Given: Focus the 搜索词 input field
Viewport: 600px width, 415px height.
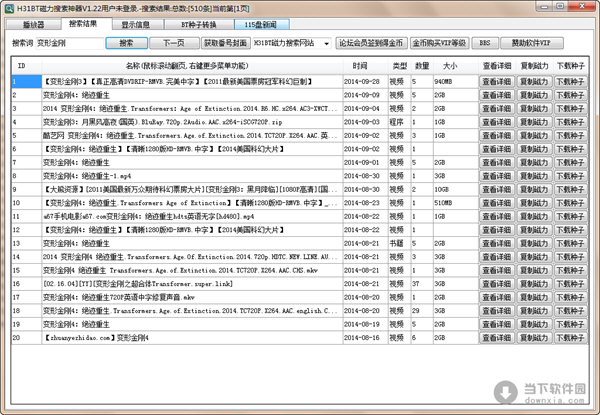Looking at the screenshot, I should point(70,43).
